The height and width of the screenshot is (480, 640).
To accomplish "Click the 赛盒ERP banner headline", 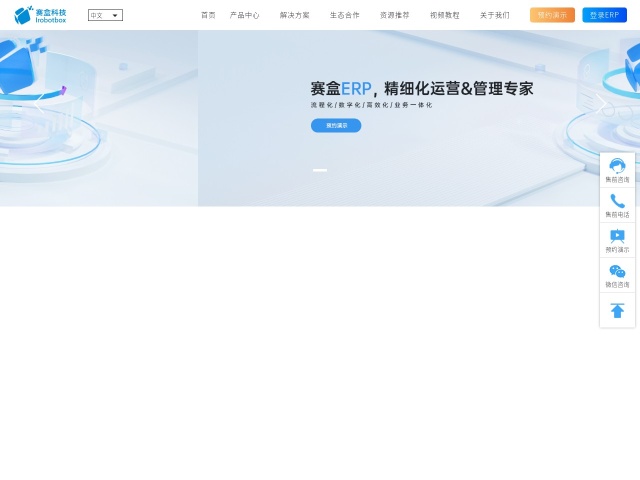I will [x=422, y=88].
